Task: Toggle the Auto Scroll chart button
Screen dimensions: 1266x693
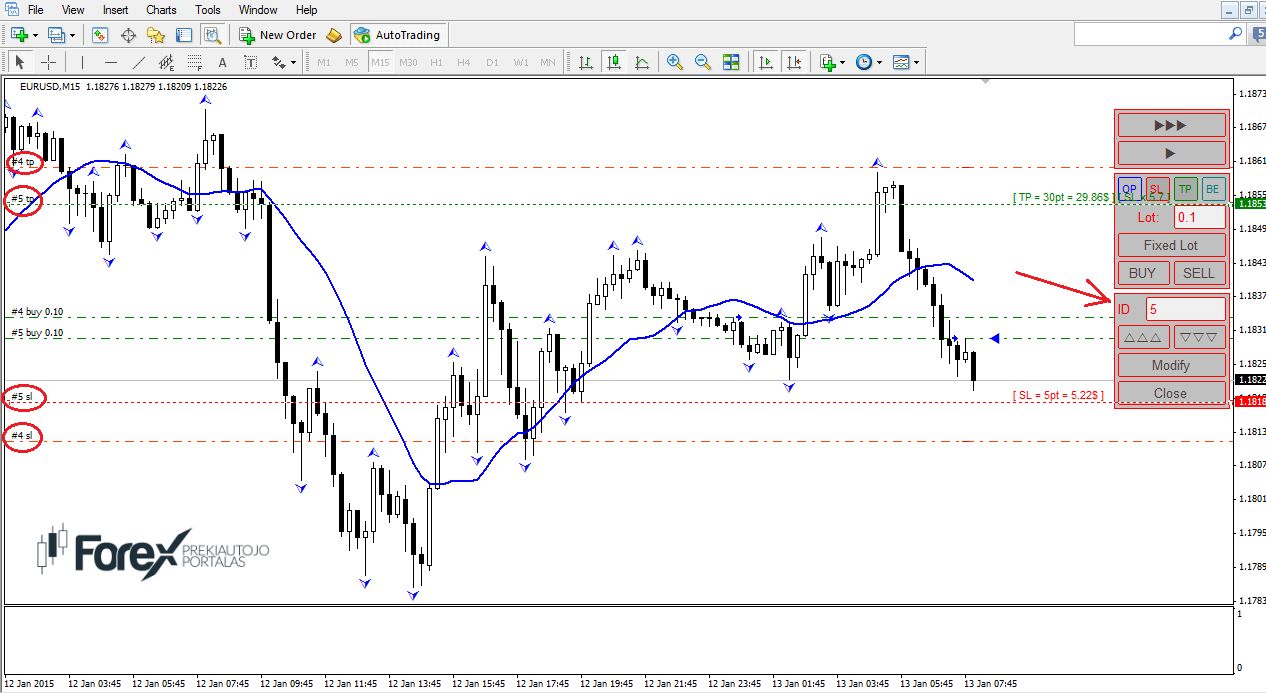Action: click(x=766, y=62)
